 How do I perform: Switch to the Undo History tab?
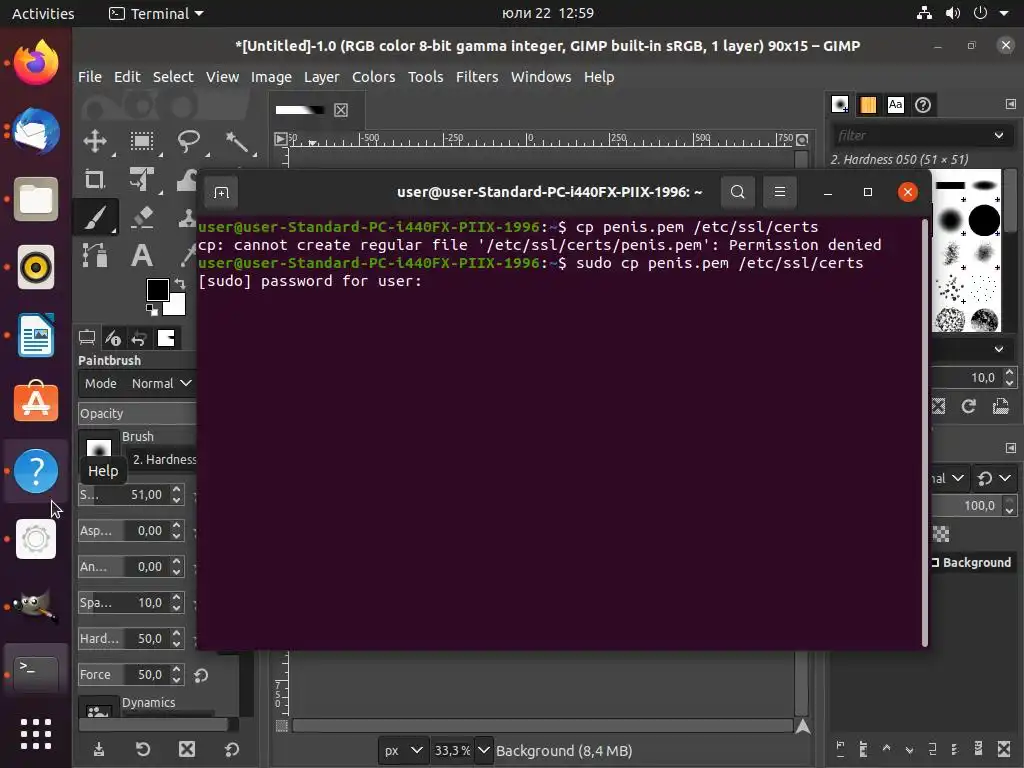(139, 338)
